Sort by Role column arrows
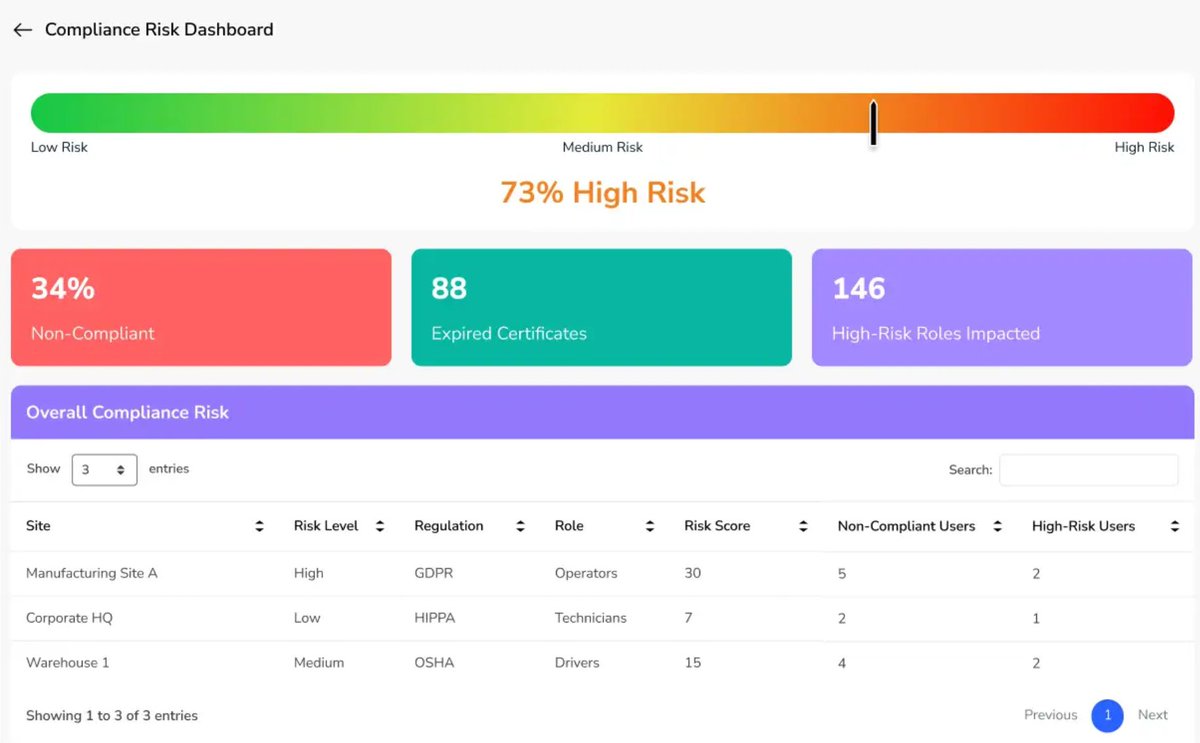 coord(650,526)
